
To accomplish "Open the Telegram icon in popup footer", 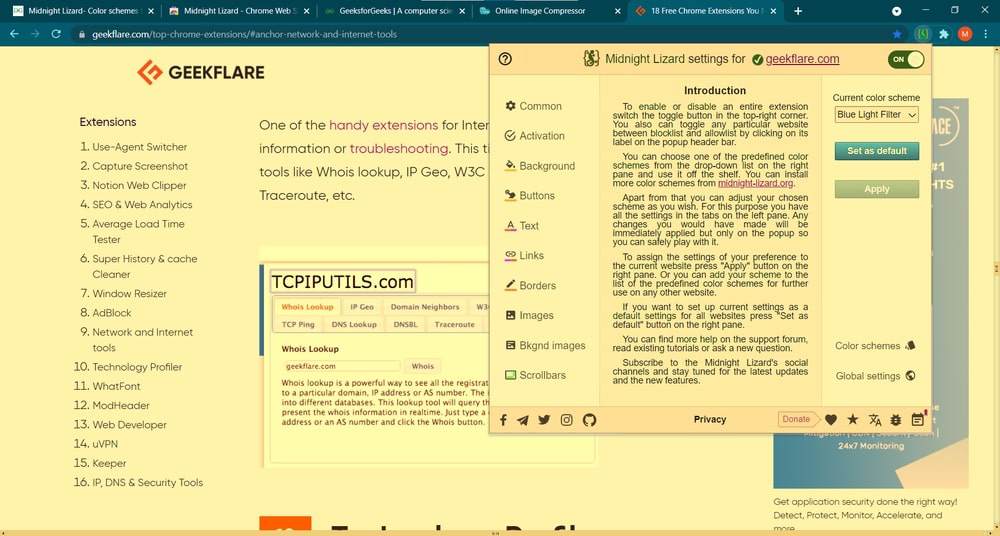I will (x=523, y=420).
